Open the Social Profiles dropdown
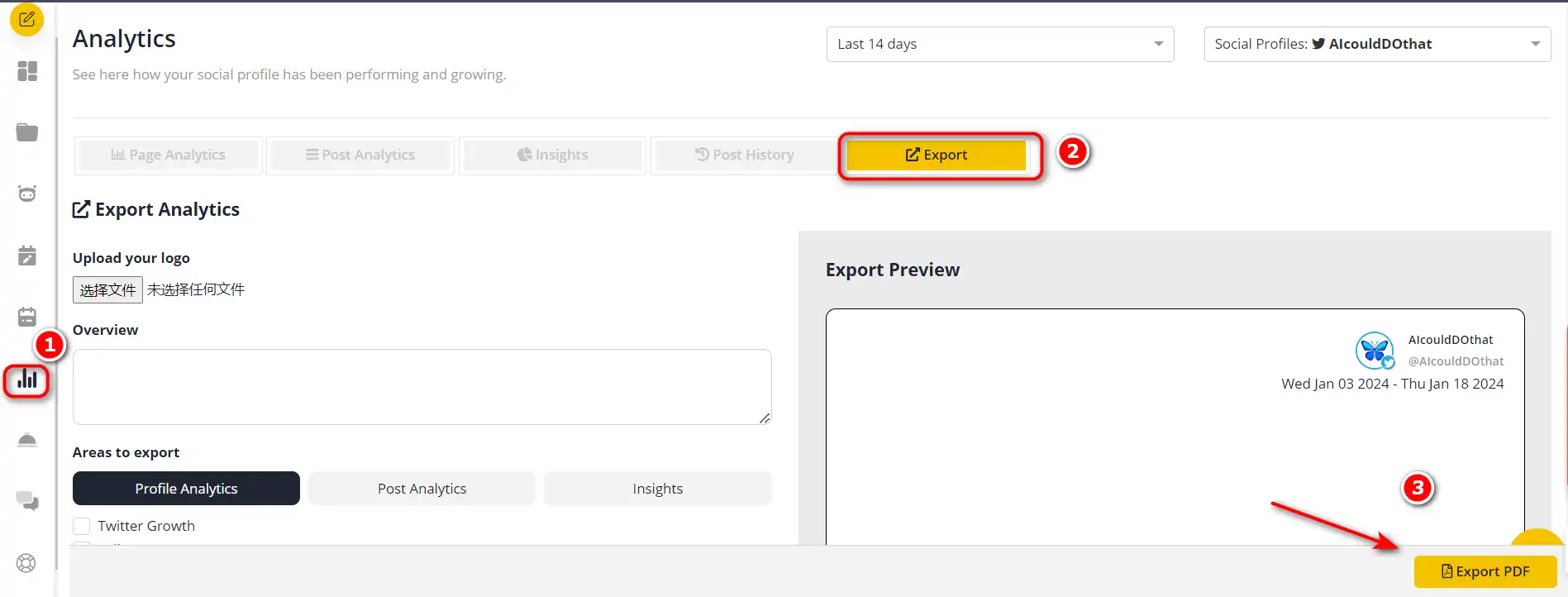The height and width of the screenshot is (597, 1568). point(1377,44)
